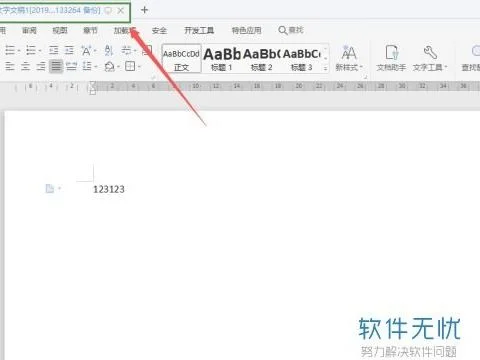480x360 pixels.
Task: Expand the Chinese layout dropdown arrow
Action: pyautogui.click(x=95, y=51)
